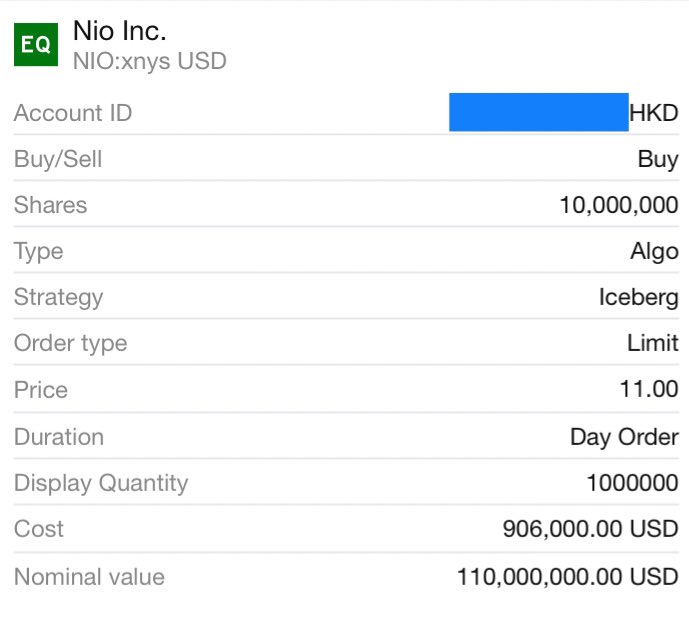This screenshot has width=689, height=619.
Task: Select the 1000000 display quantity value
Action: [633, 483]
